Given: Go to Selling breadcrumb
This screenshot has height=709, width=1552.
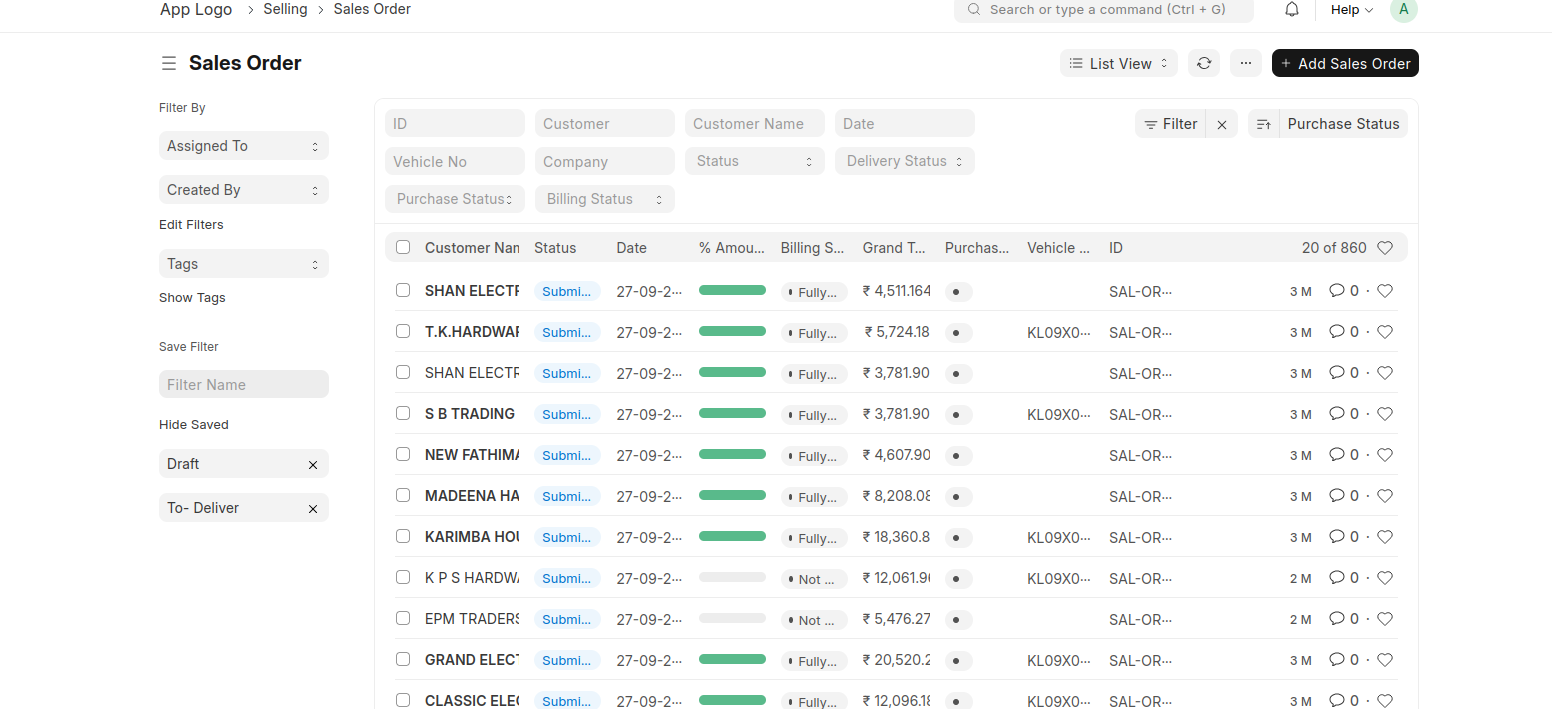Looking at the screenshot, I should click(285, 9).
